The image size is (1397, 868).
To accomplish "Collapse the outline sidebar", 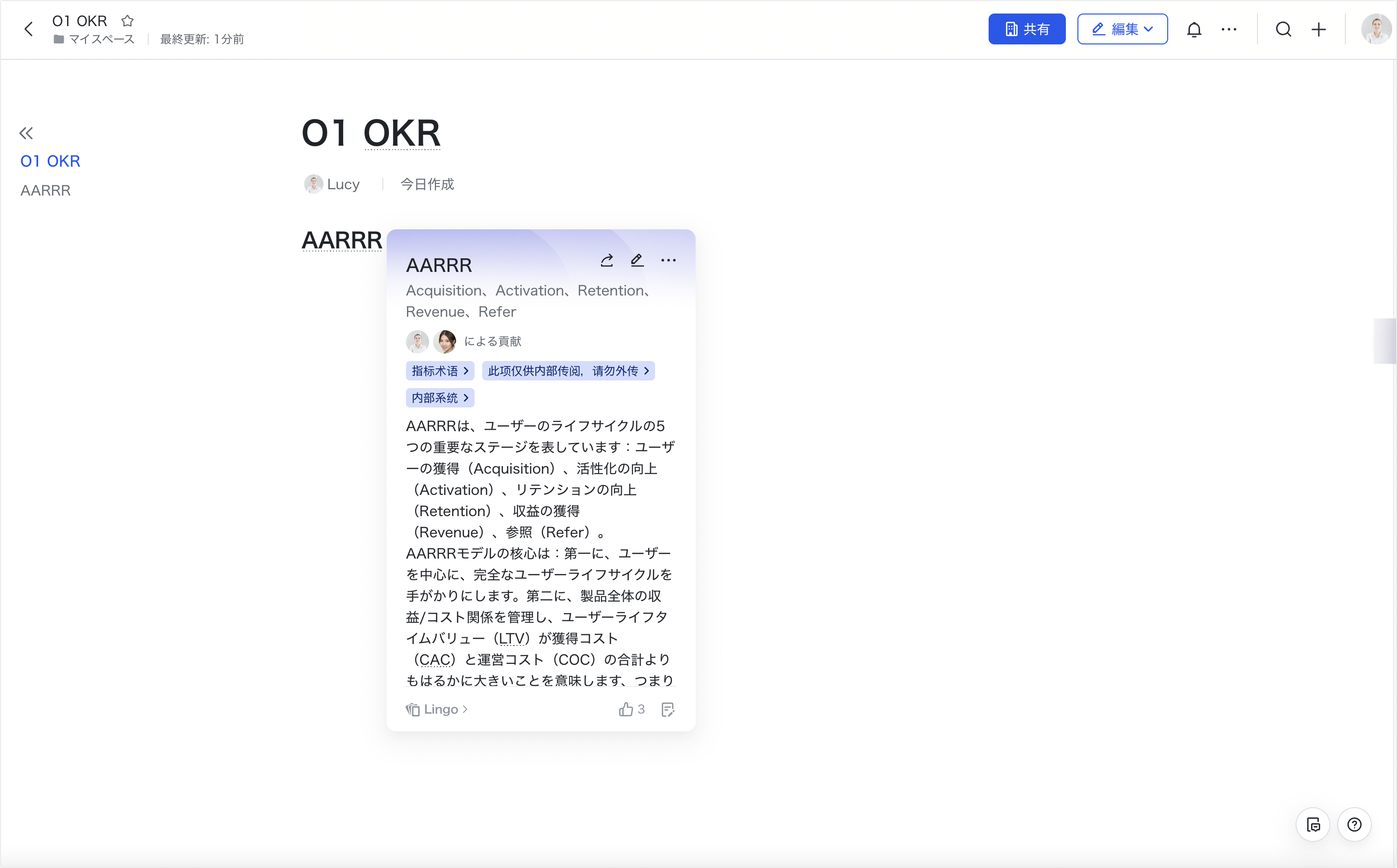I will (x=26, y=133).
